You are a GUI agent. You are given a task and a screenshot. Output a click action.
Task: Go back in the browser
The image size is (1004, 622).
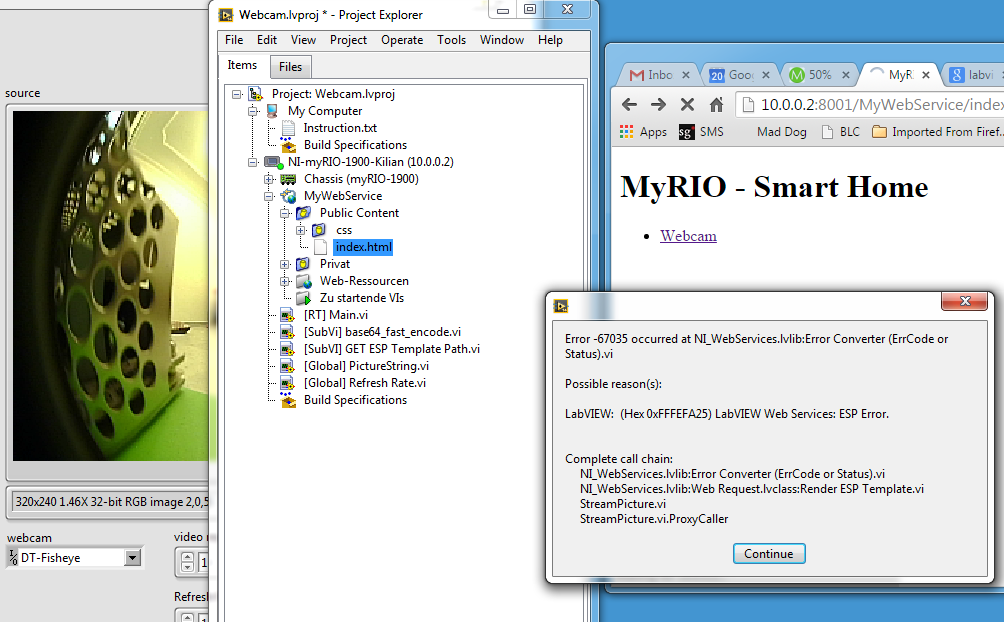point(629,104)
